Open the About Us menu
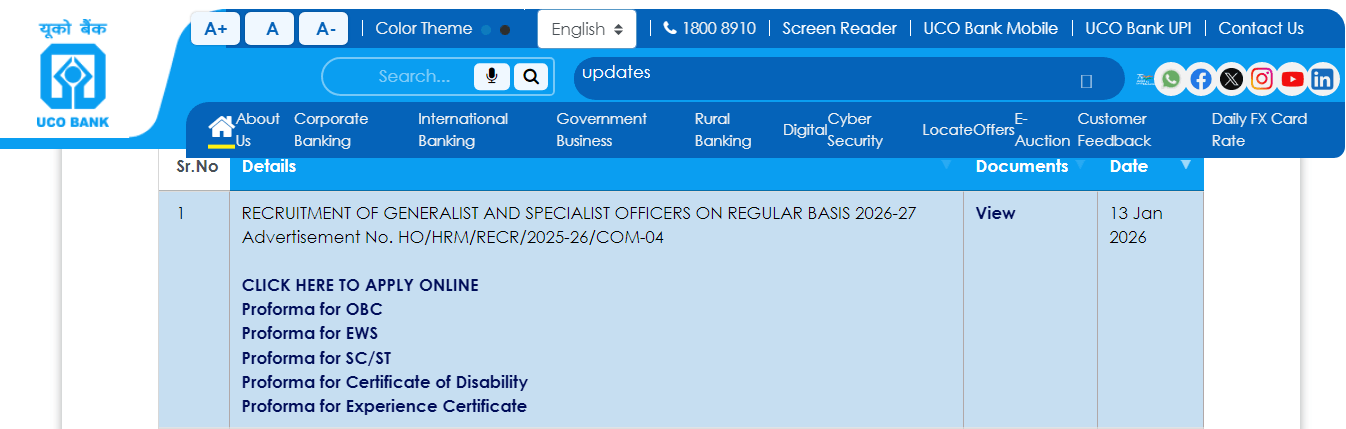 [x=258, y=130]
